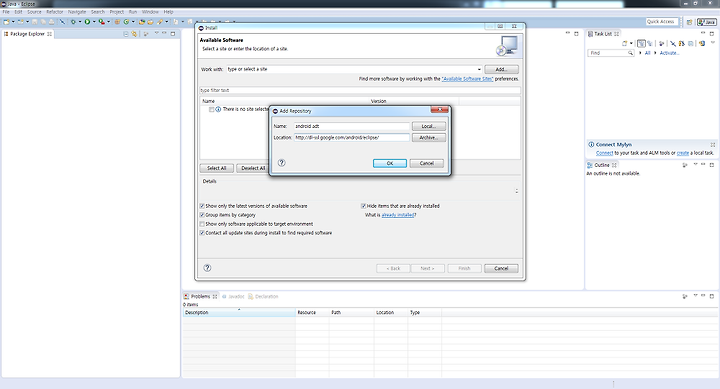Screen dimensions: 720x389
Task: Toggle Contact all update sites checkbox
Action: click(202, 233)
